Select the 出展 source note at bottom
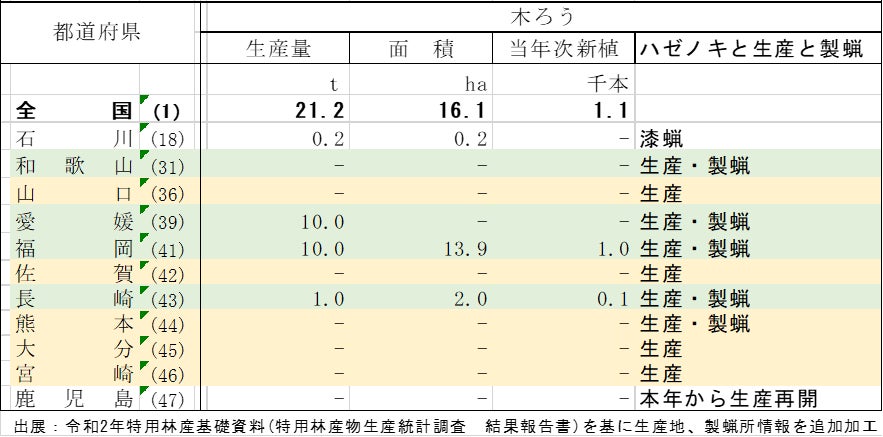883x437 pixels. (x=440, y=426)
